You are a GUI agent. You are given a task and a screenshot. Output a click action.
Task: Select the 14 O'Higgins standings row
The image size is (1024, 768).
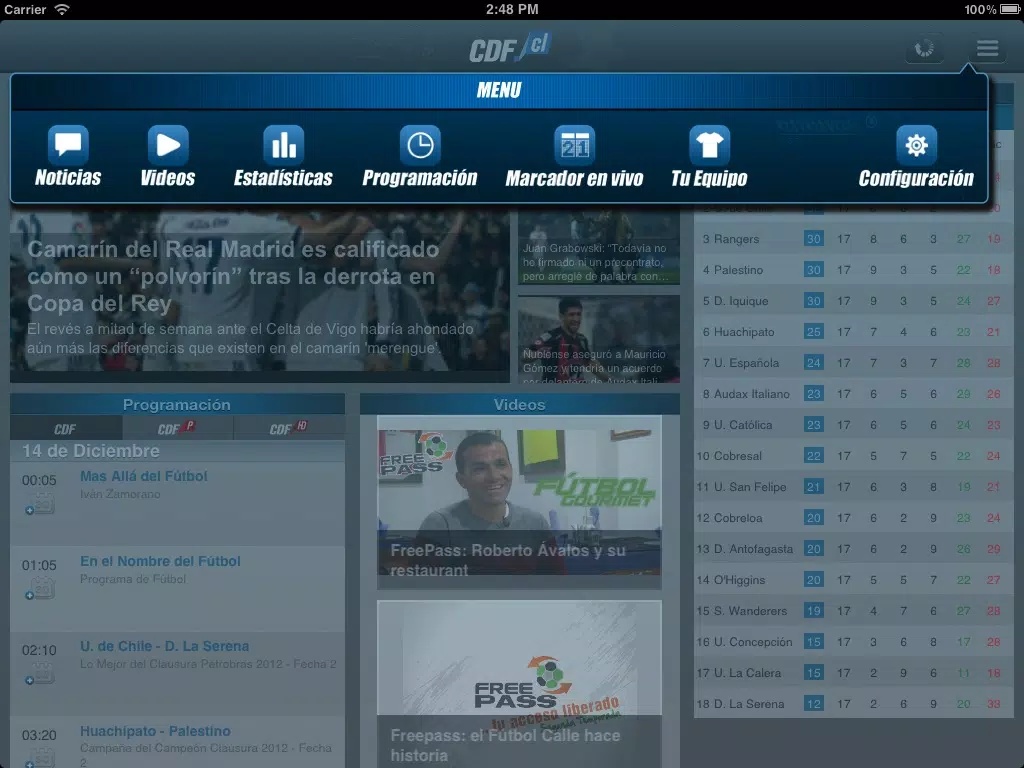coord(854,580)
